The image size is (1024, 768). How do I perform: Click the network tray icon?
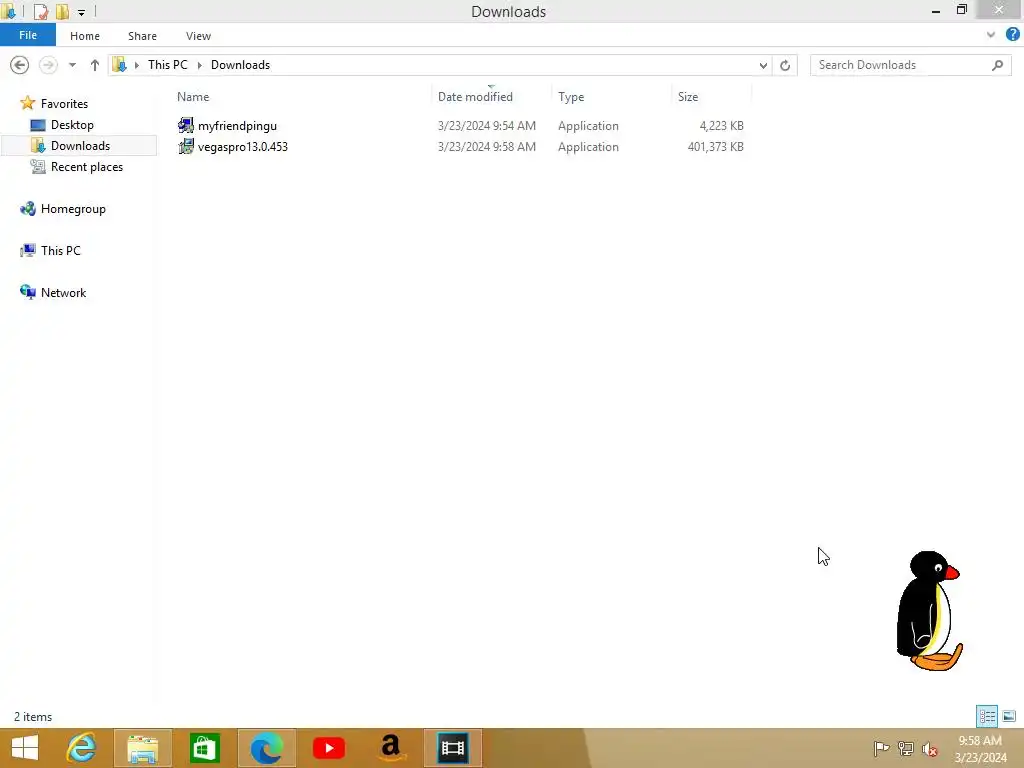pos(905,748)
